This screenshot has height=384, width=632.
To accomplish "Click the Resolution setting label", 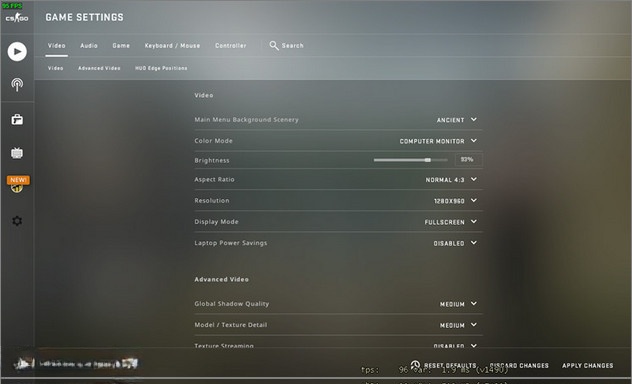I will click(212, 200).
